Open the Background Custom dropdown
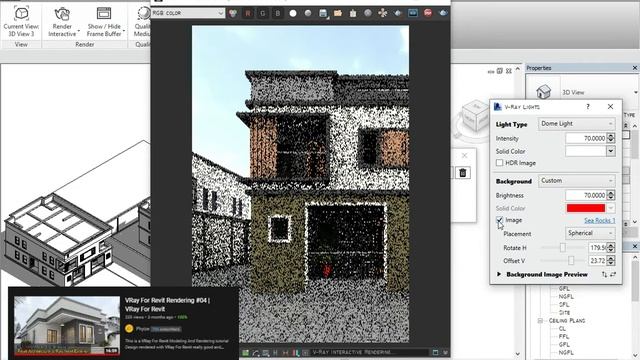The width and height of the screenshot is (640, 360). (x=576, y=180)
